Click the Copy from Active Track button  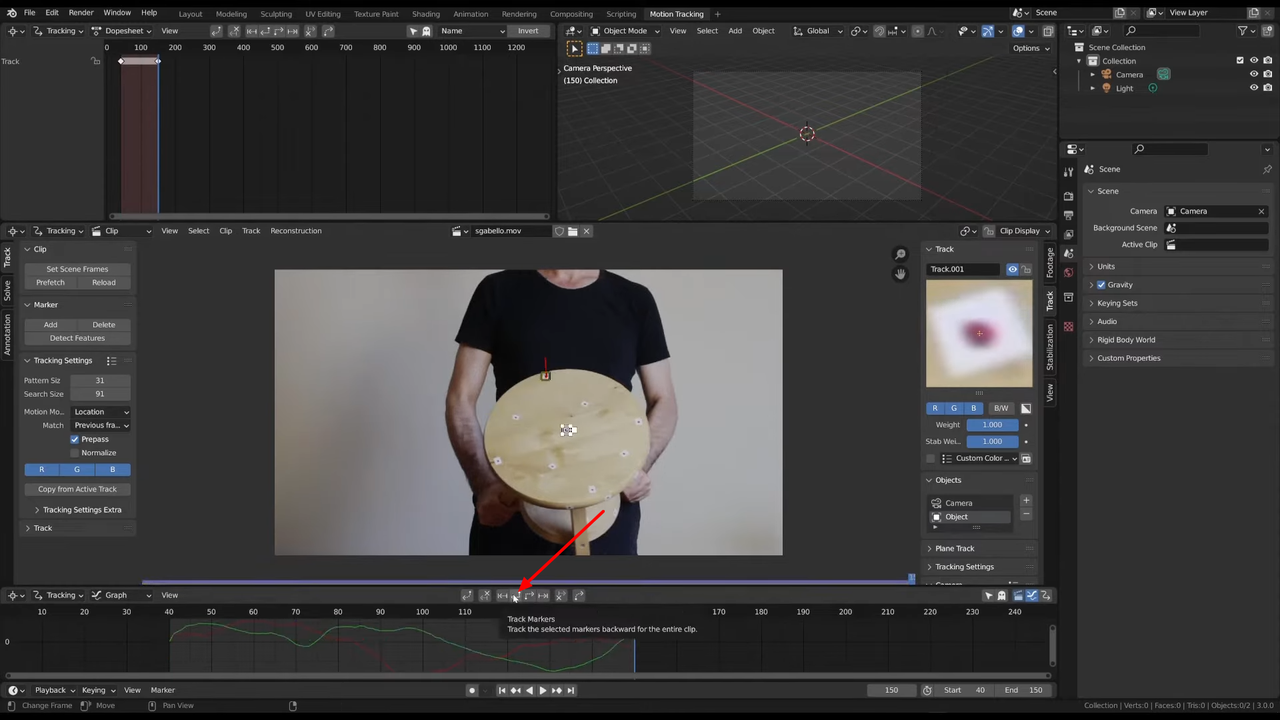click(77, 488)
